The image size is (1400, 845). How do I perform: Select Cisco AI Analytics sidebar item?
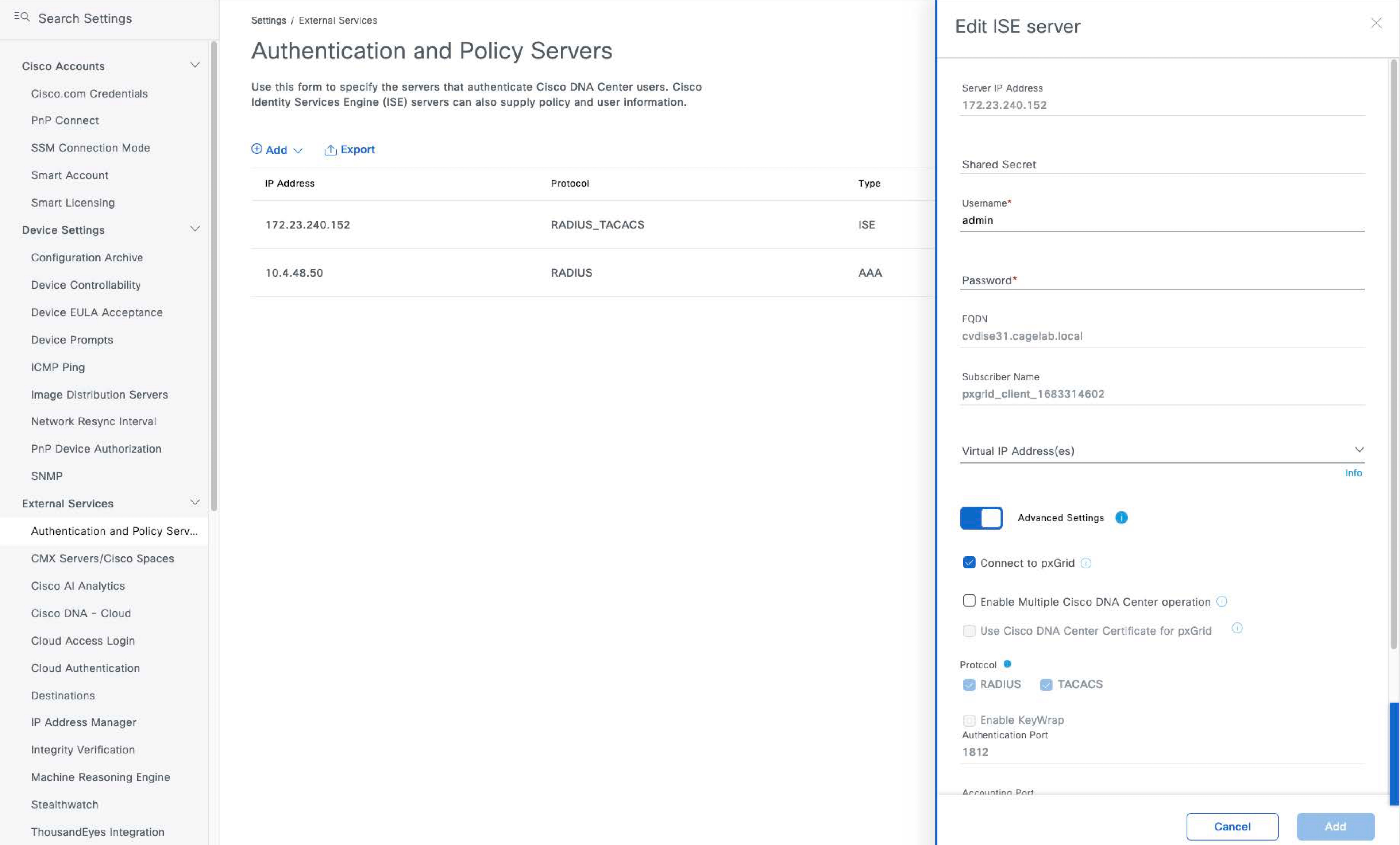tap(78, 586)
